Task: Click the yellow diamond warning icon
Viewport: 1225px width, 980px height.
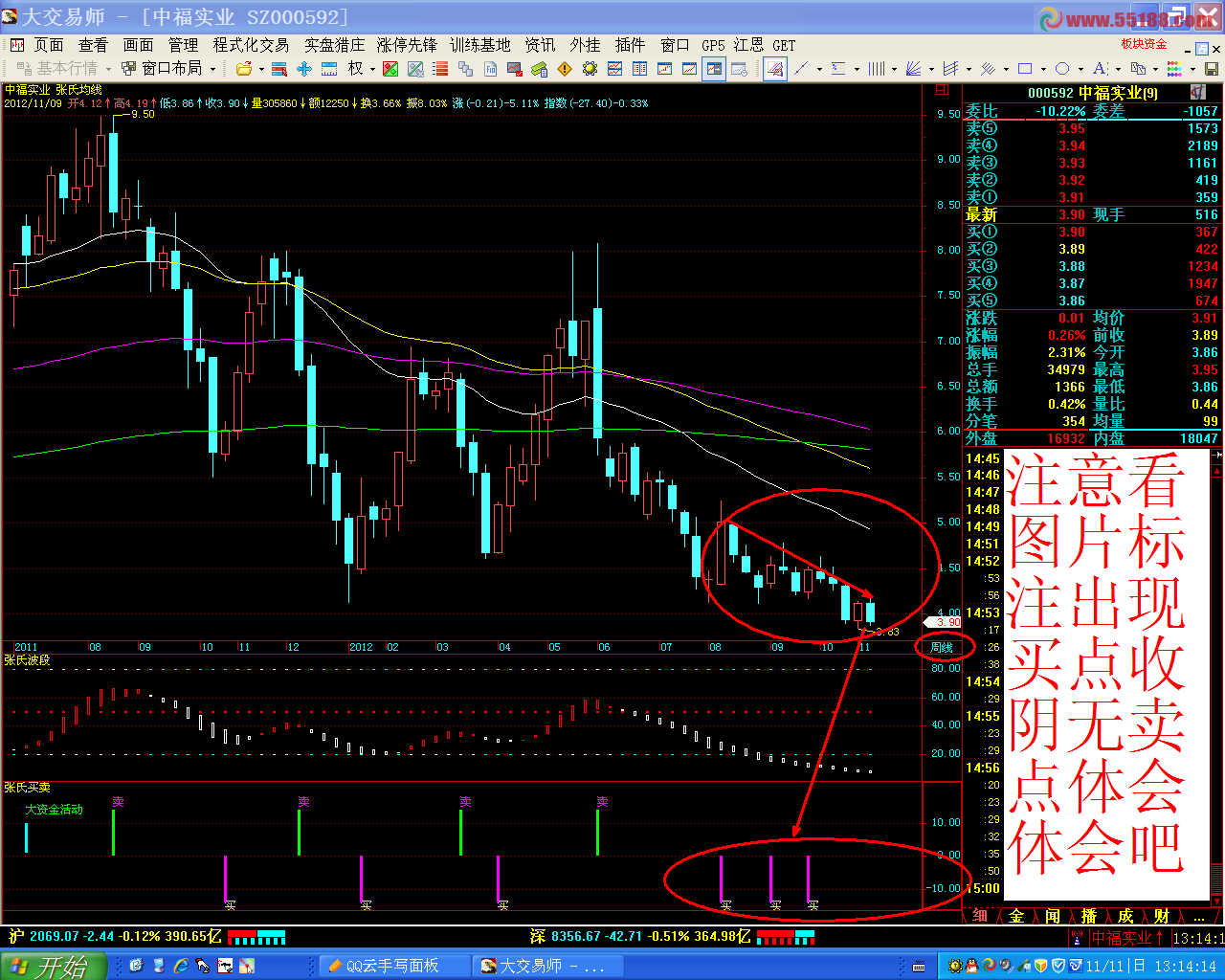Action: (565, 69)
